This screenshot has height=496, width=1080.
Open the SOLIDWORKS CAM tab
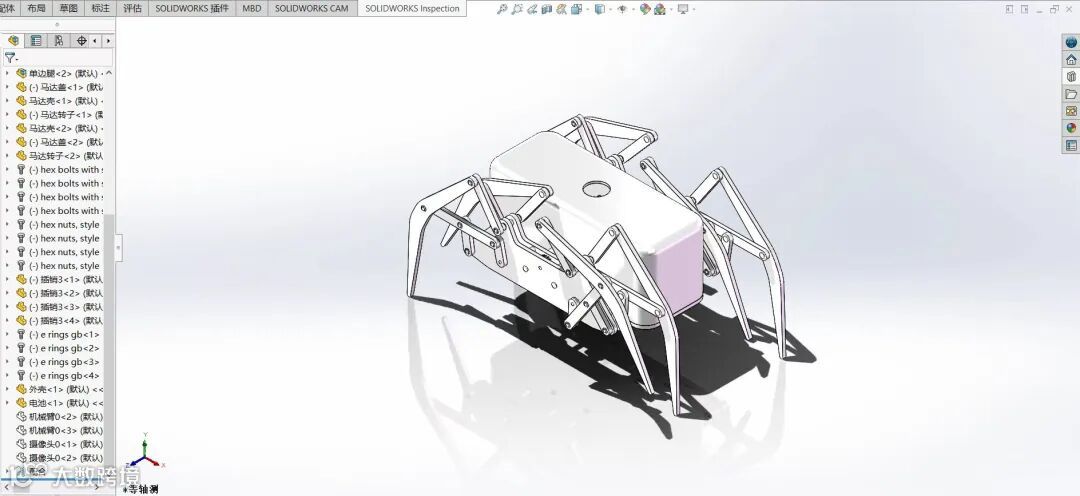[312, 8]
